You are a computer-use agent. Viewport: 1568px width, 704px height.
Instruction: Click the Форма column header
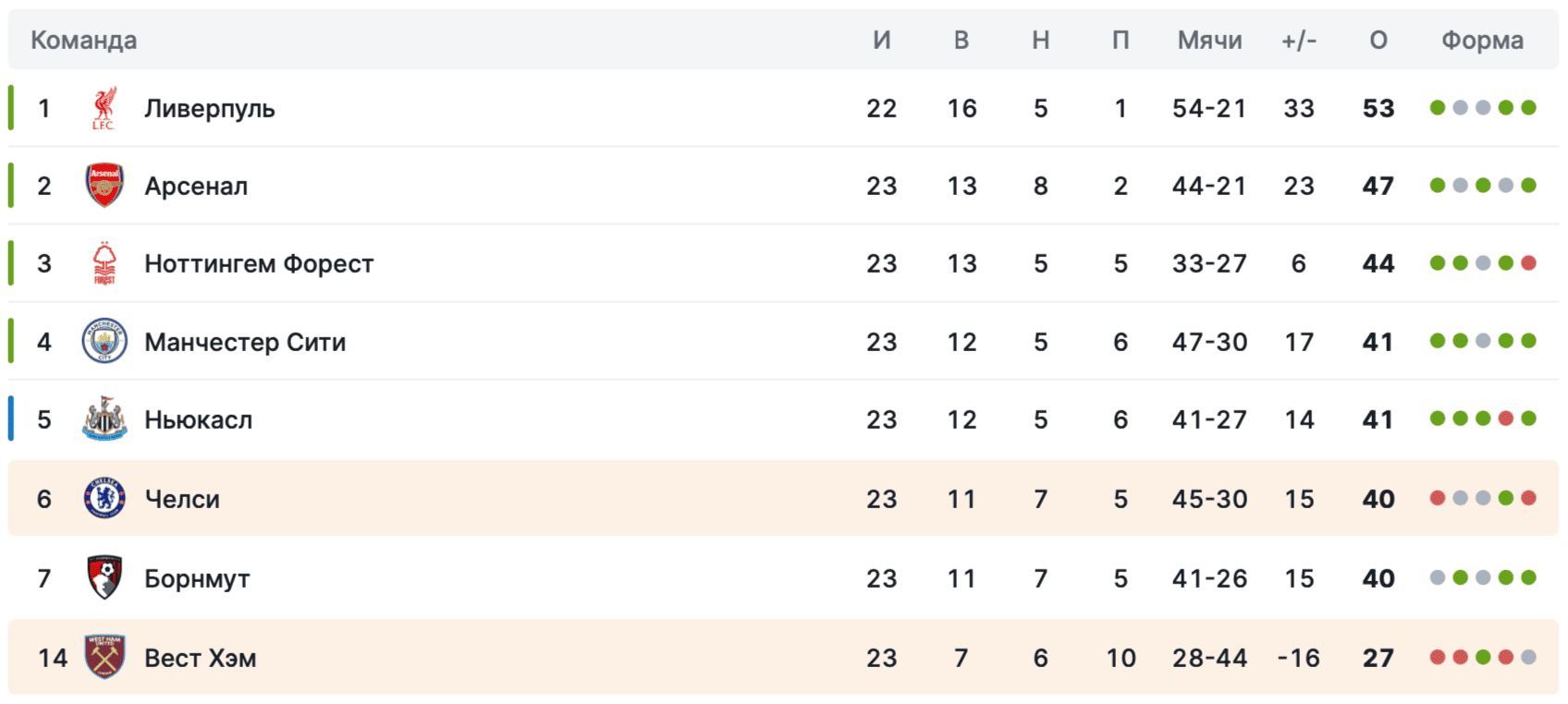click(1482, 41)
